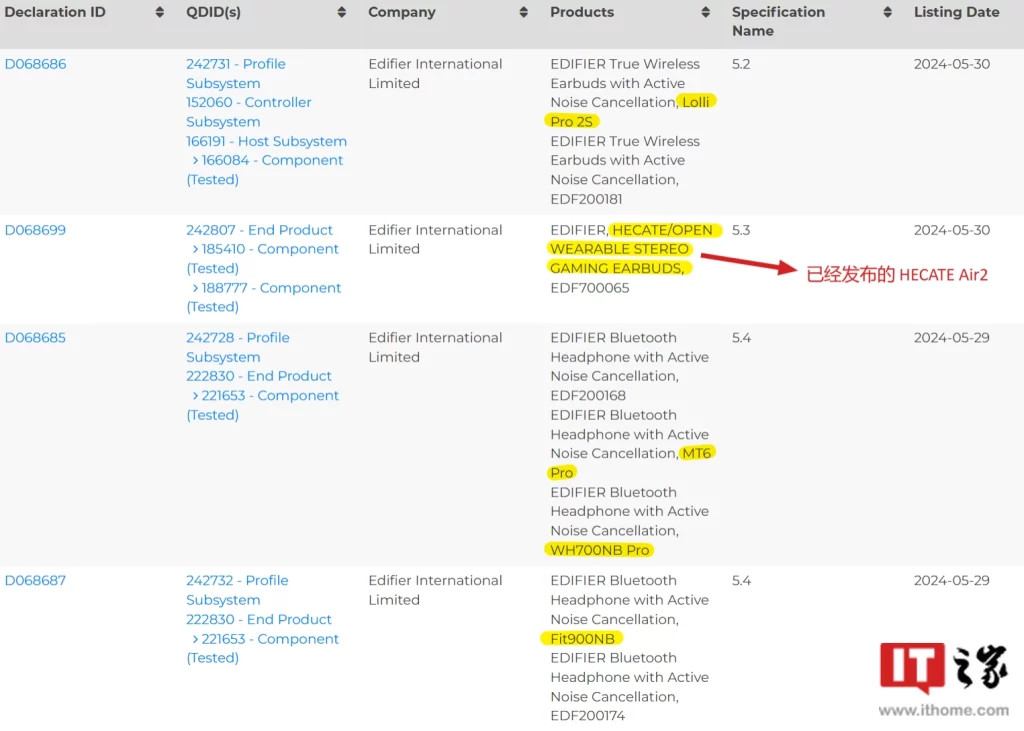Select Company cell in D068685 row
The width and height of the screenshot is (1024, 731).
435,348
